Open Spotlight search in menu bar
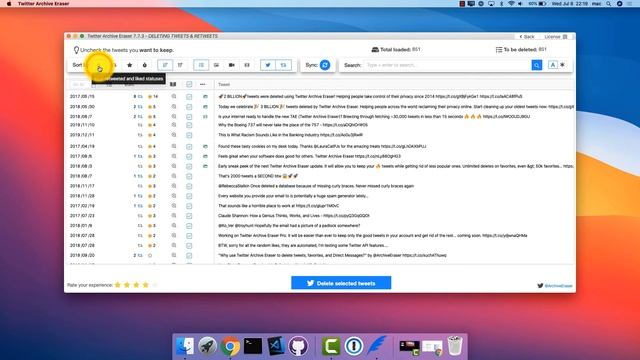The height and width of the screenshot is (360, 640). (x=608, y=3)
